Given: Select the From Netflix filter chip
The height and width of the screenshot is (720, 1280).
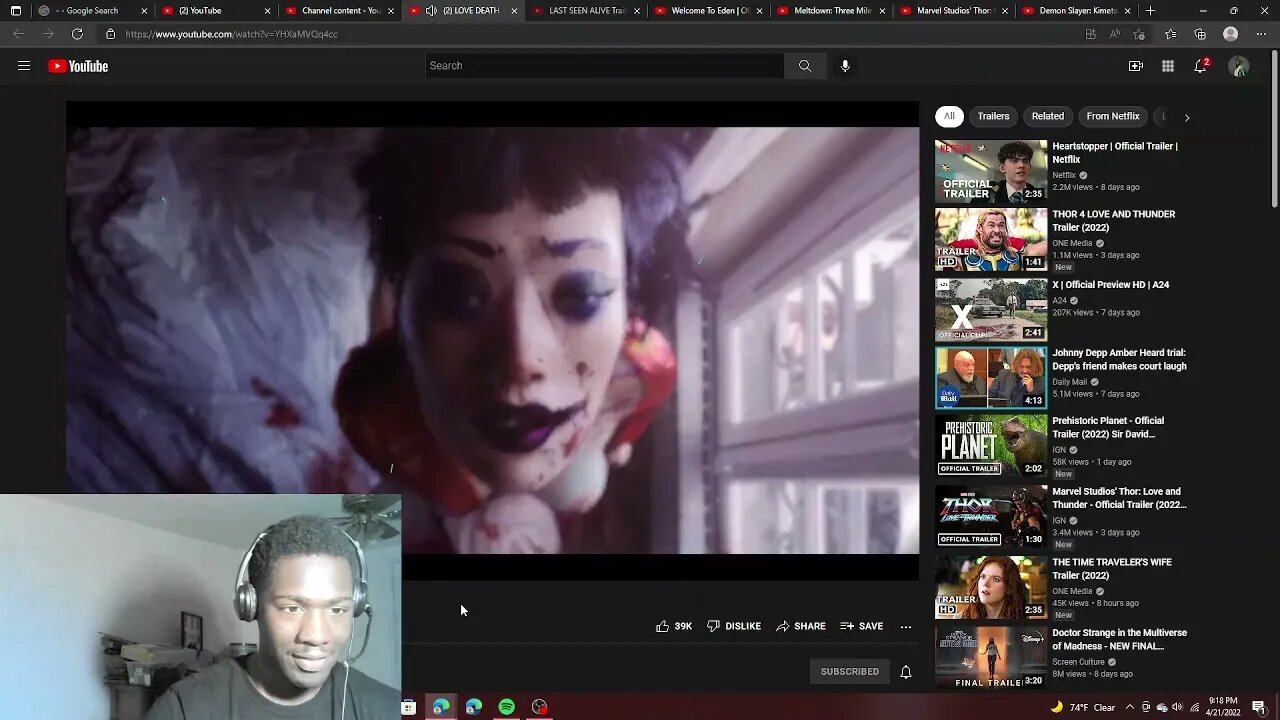Looking at the screenshot, I should point(1113,116).
